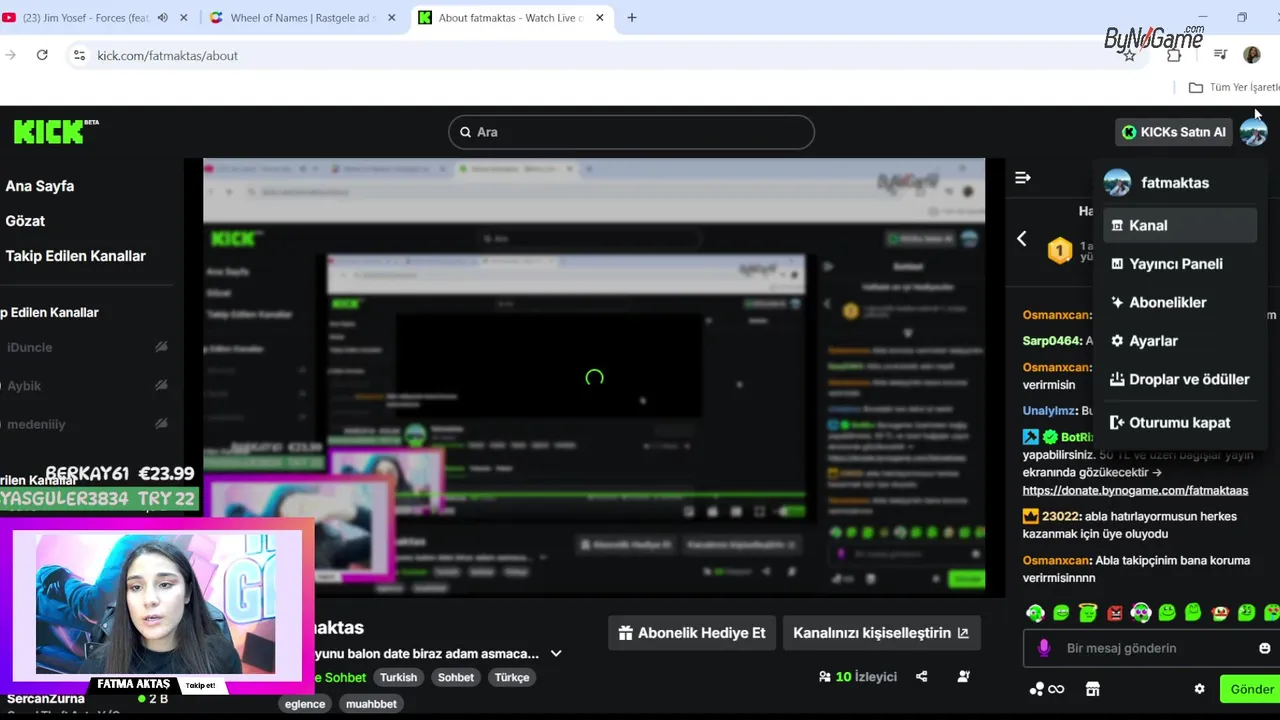Switch to the Wheel of Names browser tab
Screen dimensions: 1280x720
pos(302,18)
